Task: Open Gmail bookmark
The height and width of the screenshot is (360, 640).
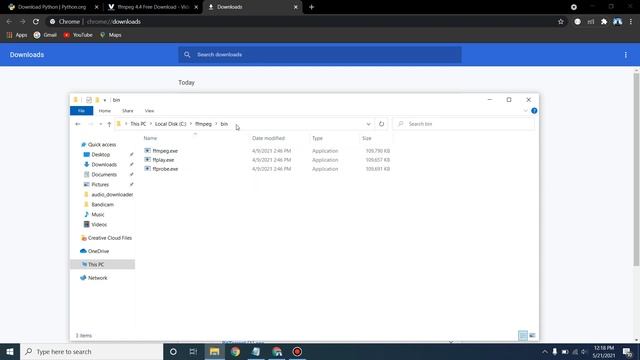Action: coord(45,35)
